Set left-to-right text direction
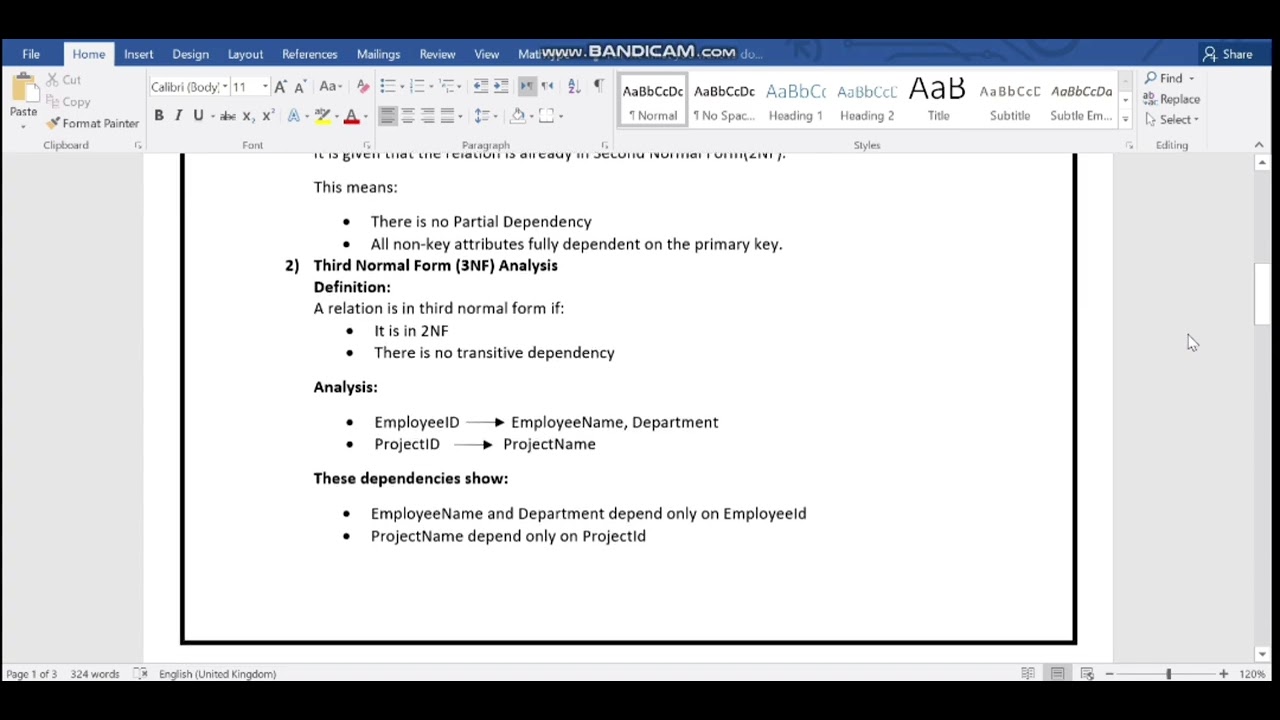The height and width of the screenshot is (720, 1280). point(527,86)
